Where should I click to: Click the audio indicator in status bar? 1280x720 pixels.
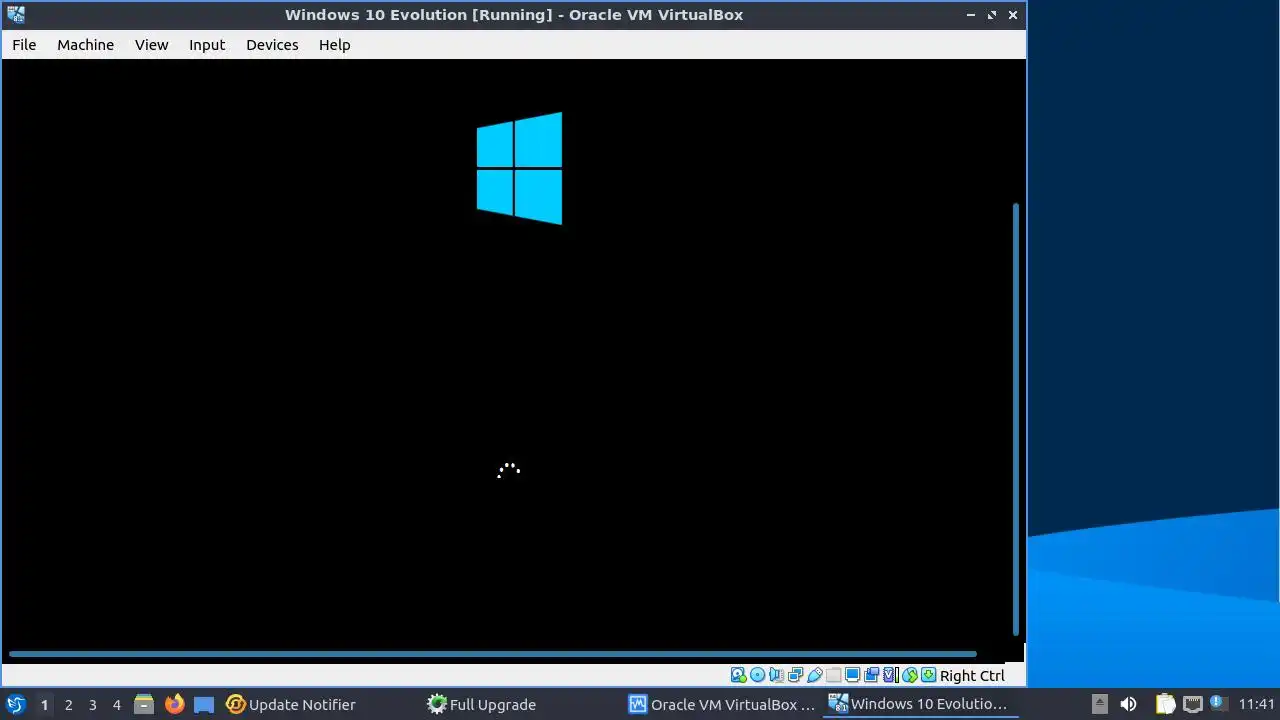pos(776,675)
